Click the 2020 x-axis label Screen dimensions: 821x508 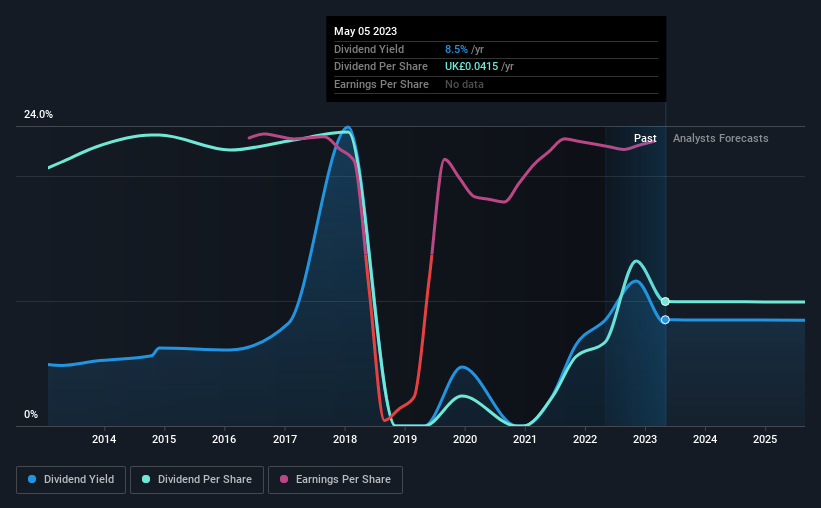point(465,439)
